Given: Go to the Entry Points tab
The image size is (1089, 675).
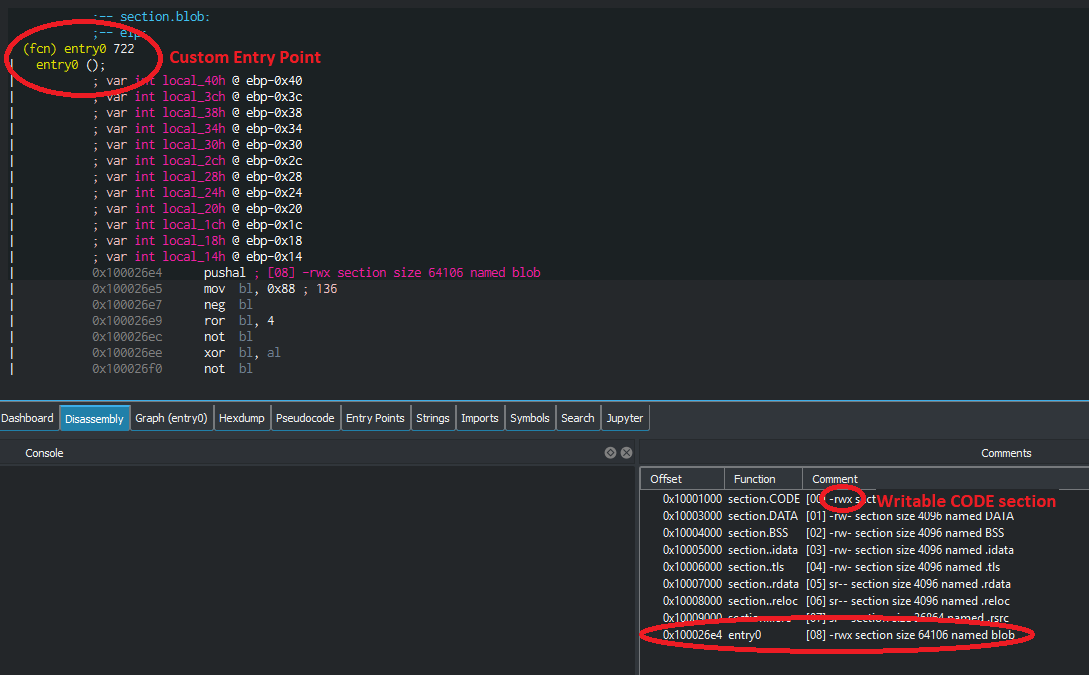Looking at the screenshot, I should pyautogui.click(x=375, y=418).
